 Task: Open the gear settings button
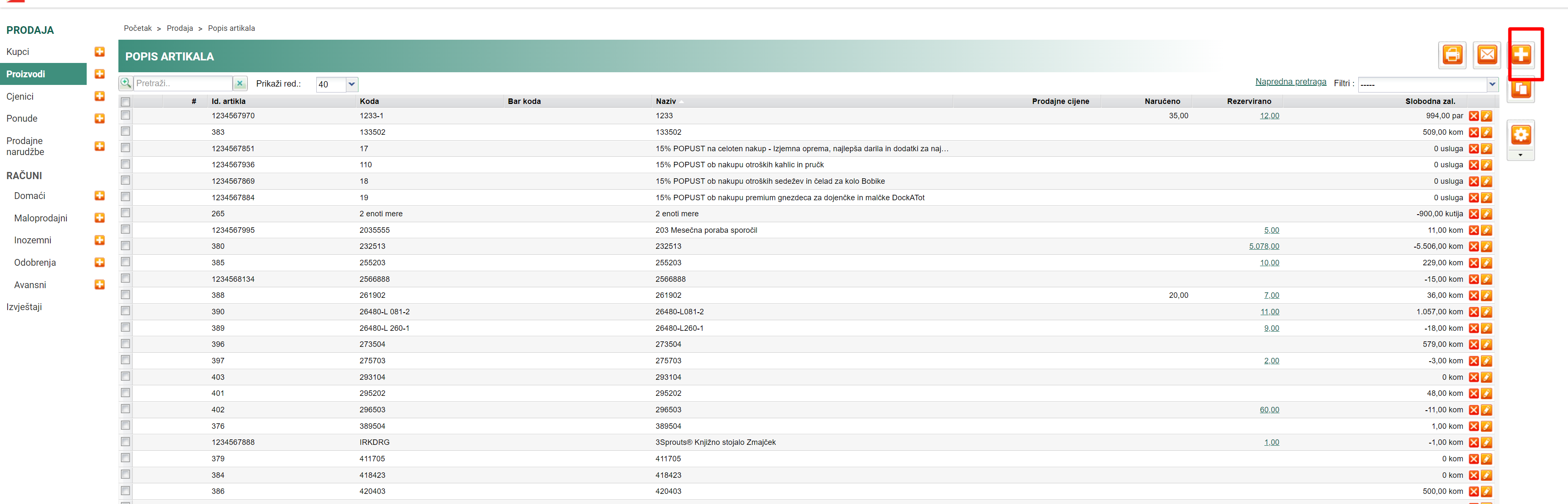tap(1521, 134)
